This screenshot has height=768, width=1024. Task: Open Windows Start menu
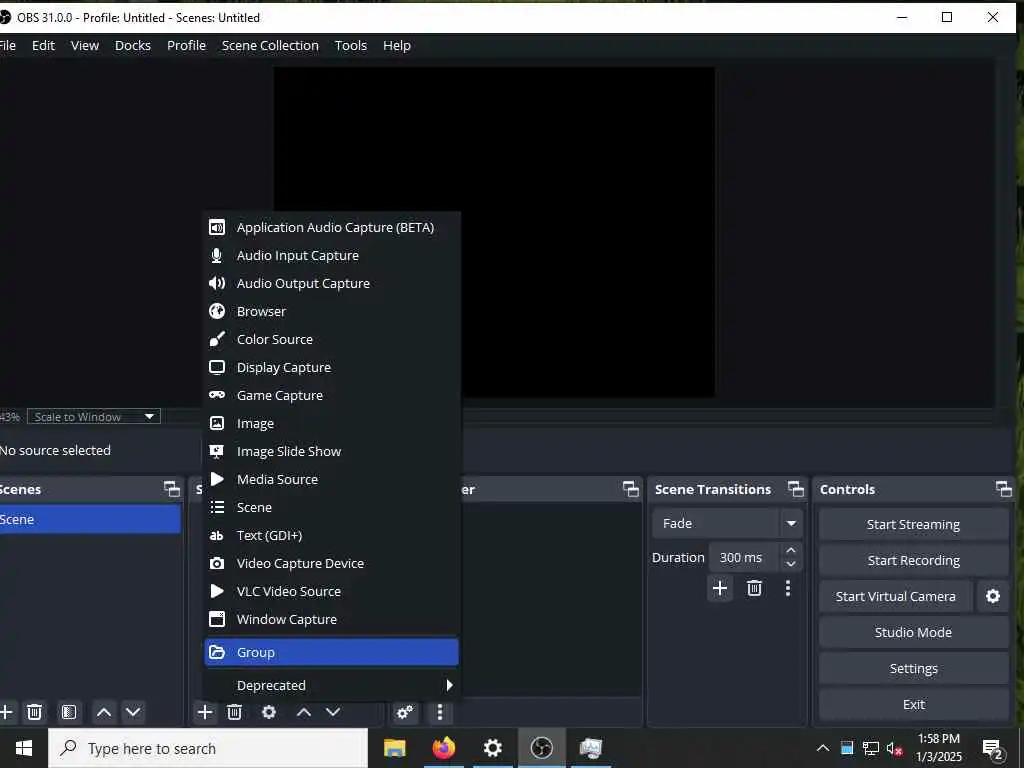point(24,748)
